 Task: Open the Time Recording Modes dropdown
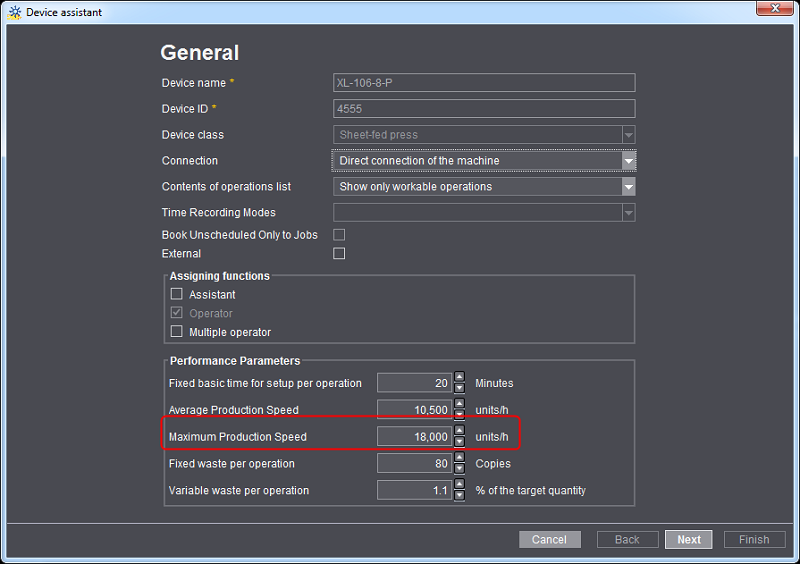click(628, 213)
